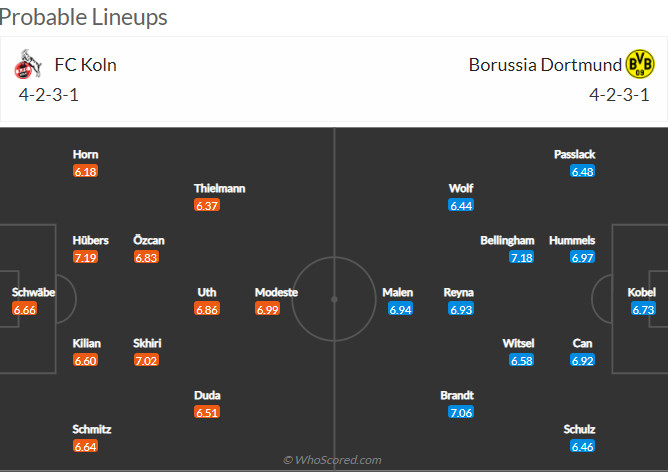Open the Borussia Dortmund team link
The height and width of the screenshot is (472, 668).
point(545,65)
